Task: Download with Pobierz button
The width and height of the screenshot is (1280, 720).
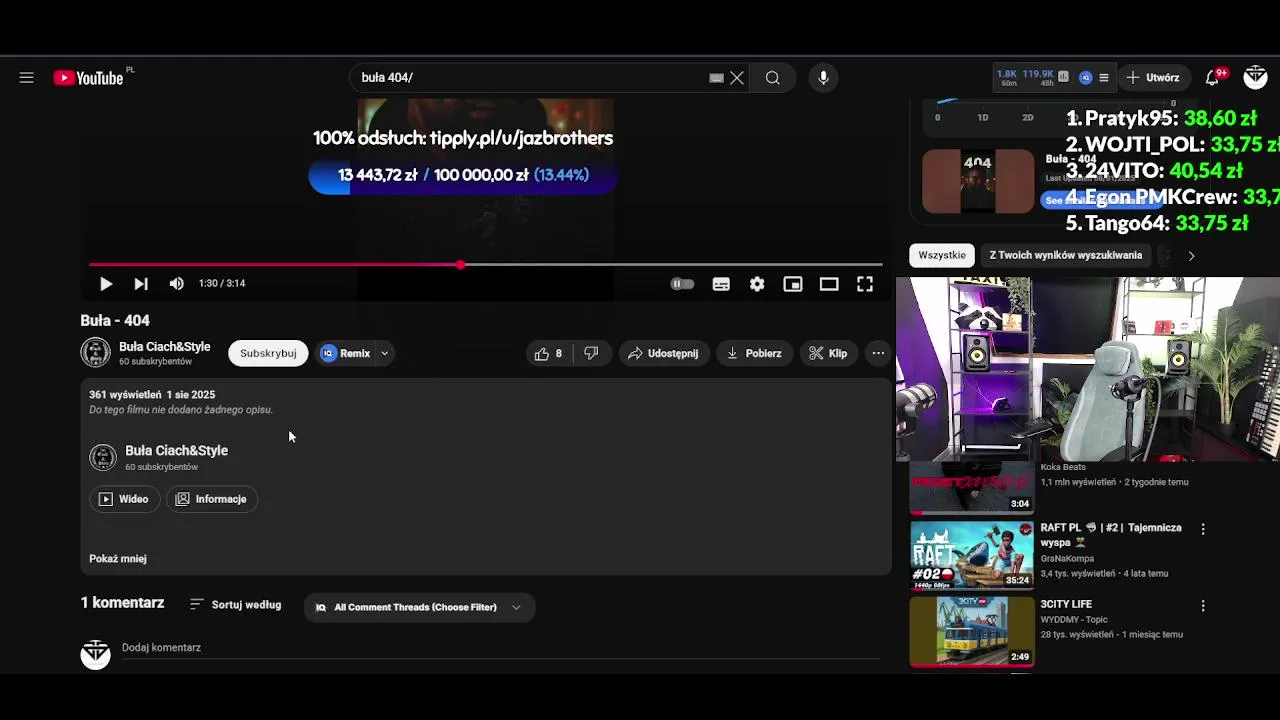Action: point(755,353)
